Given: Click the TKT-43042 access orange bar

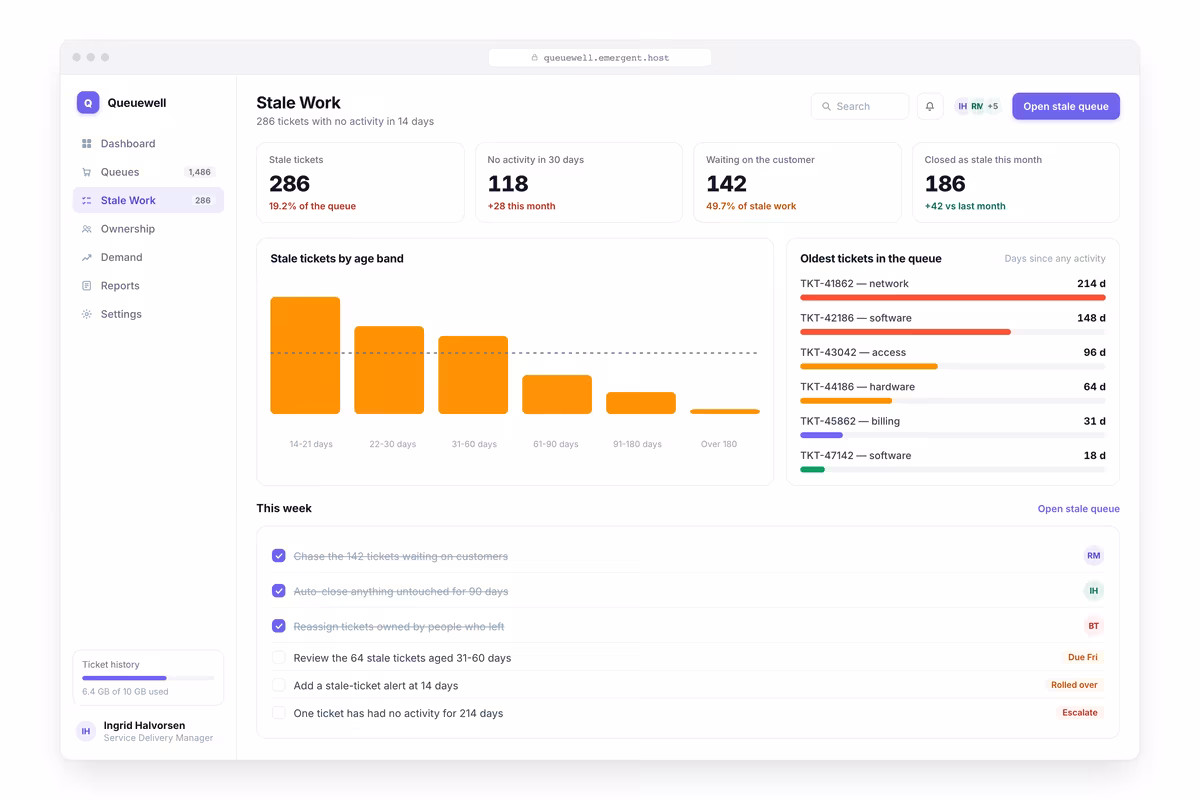Looking at the screenshot, I should (x=869, y=366).
